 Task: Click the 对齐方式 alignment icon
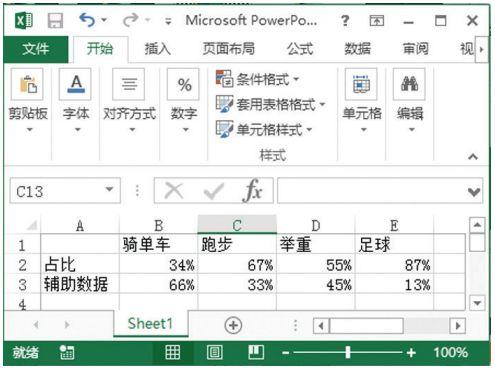pyautogui.click(x=129, y=84)
